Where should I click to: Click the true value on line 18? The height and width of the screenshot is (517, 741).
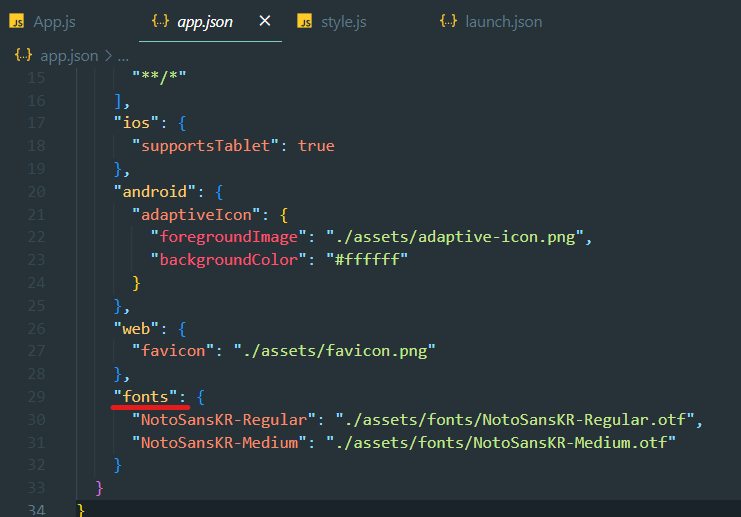(x=316, y=146)
